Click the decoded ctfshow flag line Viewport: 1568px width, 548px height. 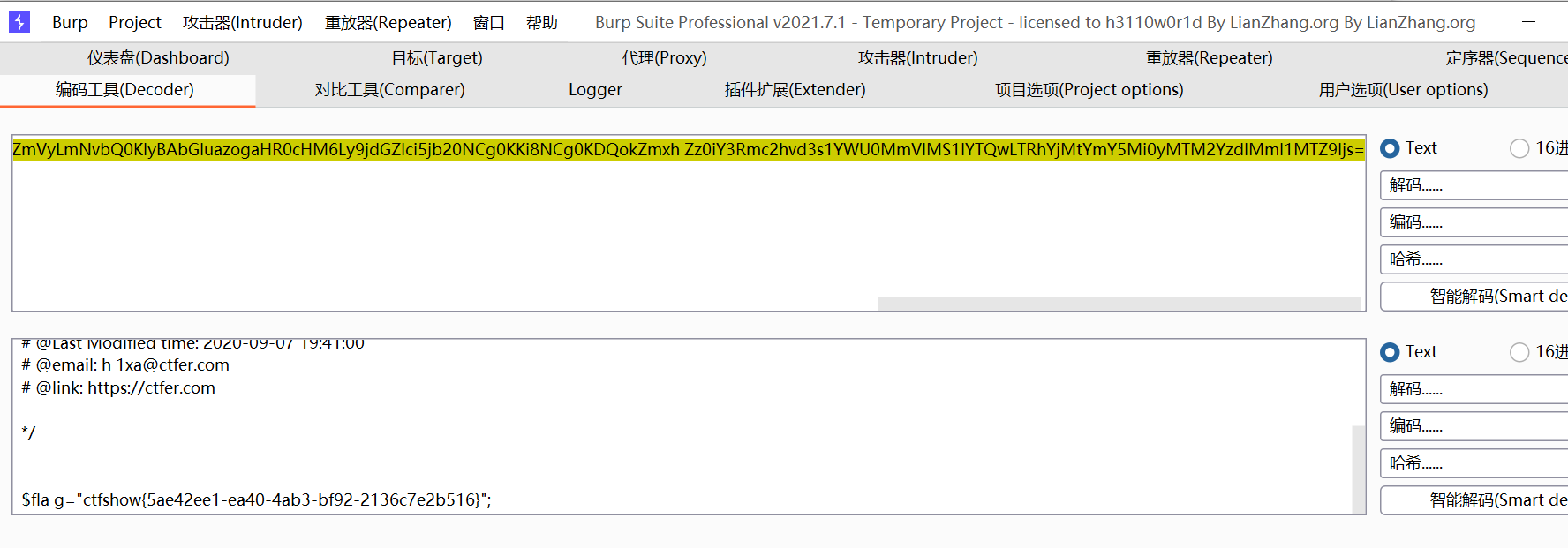pyautogui.click(x=257, y=499)
